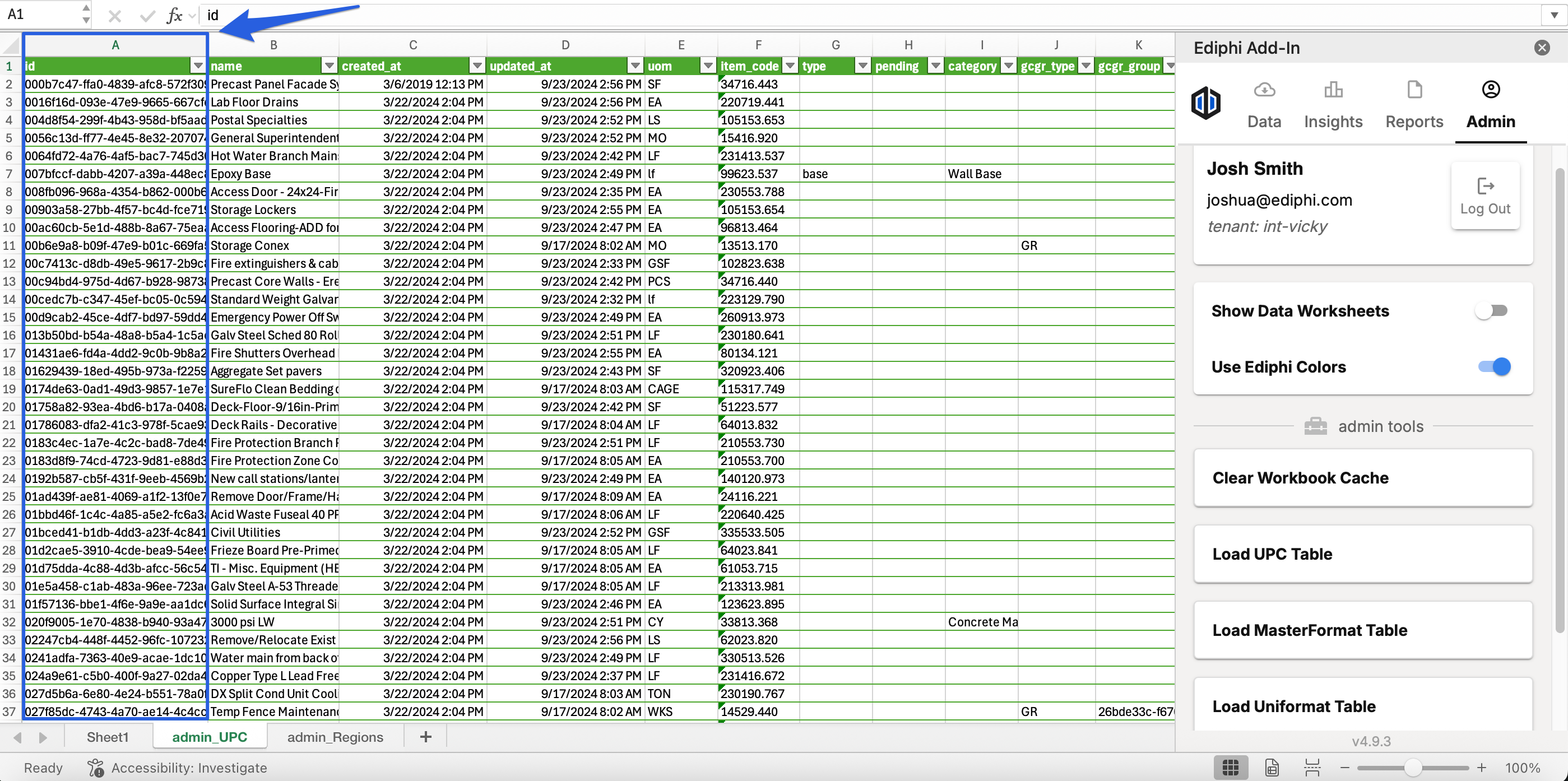Switch to the admin_Regions sheet tab
This screenshot has width=1568, height=781.
[x=335, y=737]
